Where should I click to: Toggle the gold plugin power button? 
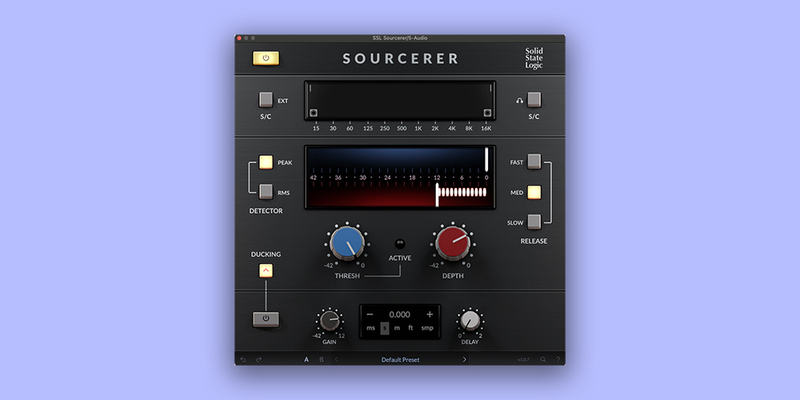266,58
